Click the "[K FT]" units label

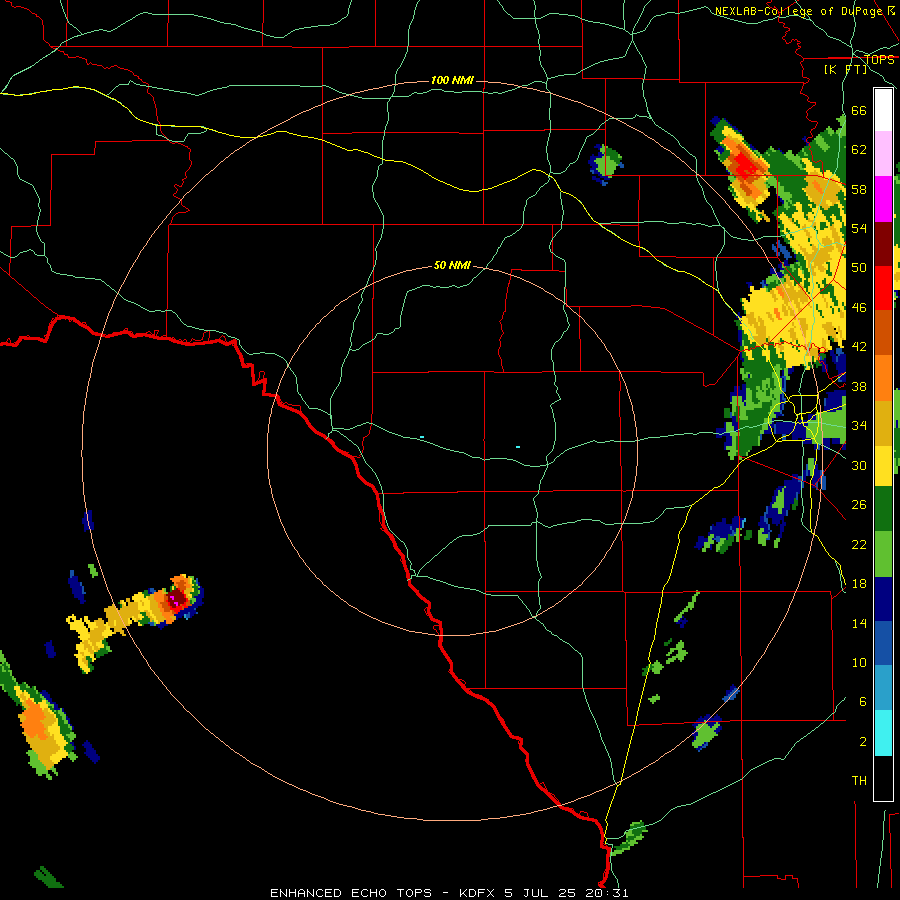click(x=845, y=69)
